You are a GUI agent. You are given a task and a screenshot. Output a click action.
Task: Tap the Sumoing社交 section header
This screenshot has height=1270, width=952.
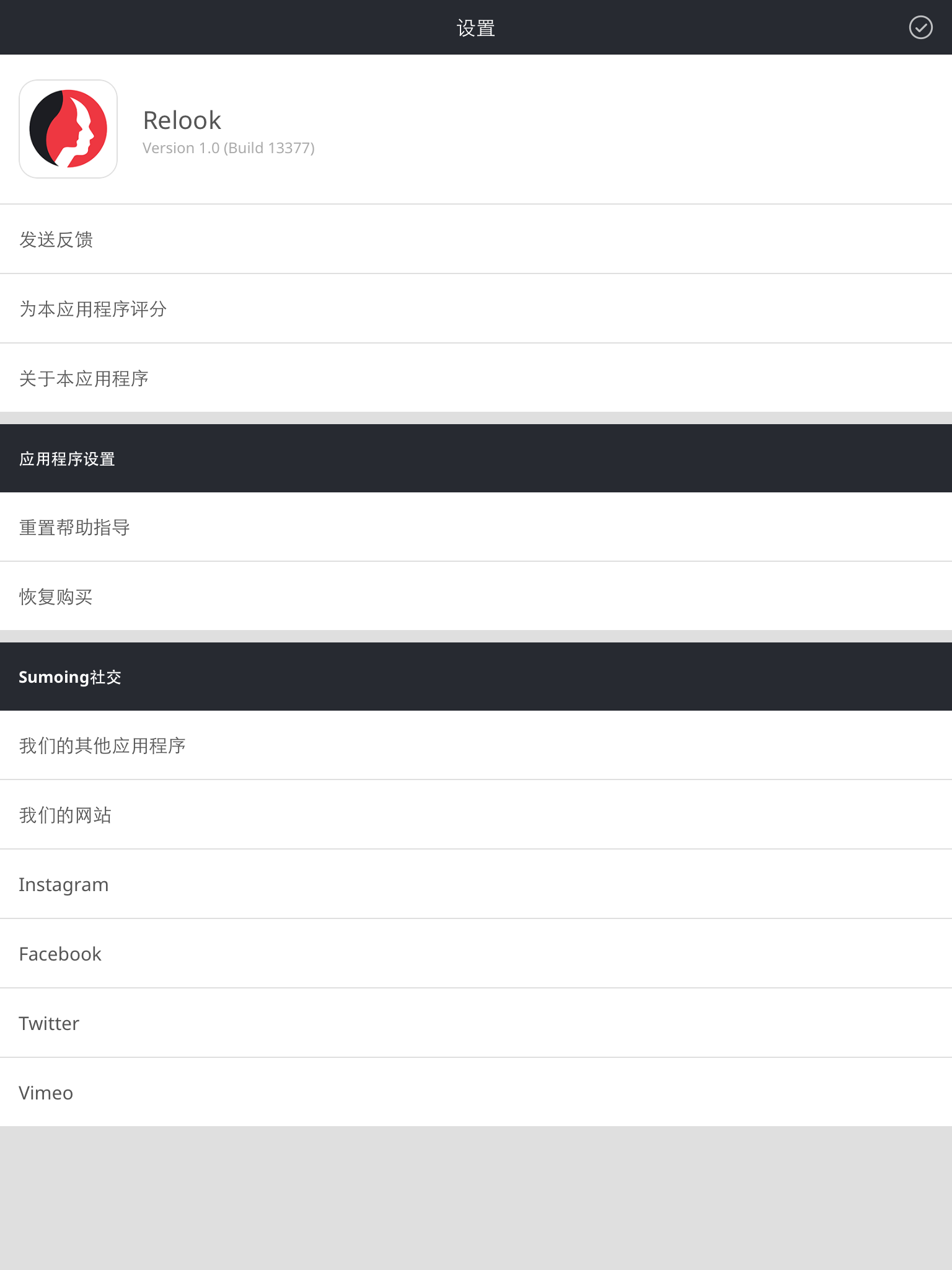(476, 677)
